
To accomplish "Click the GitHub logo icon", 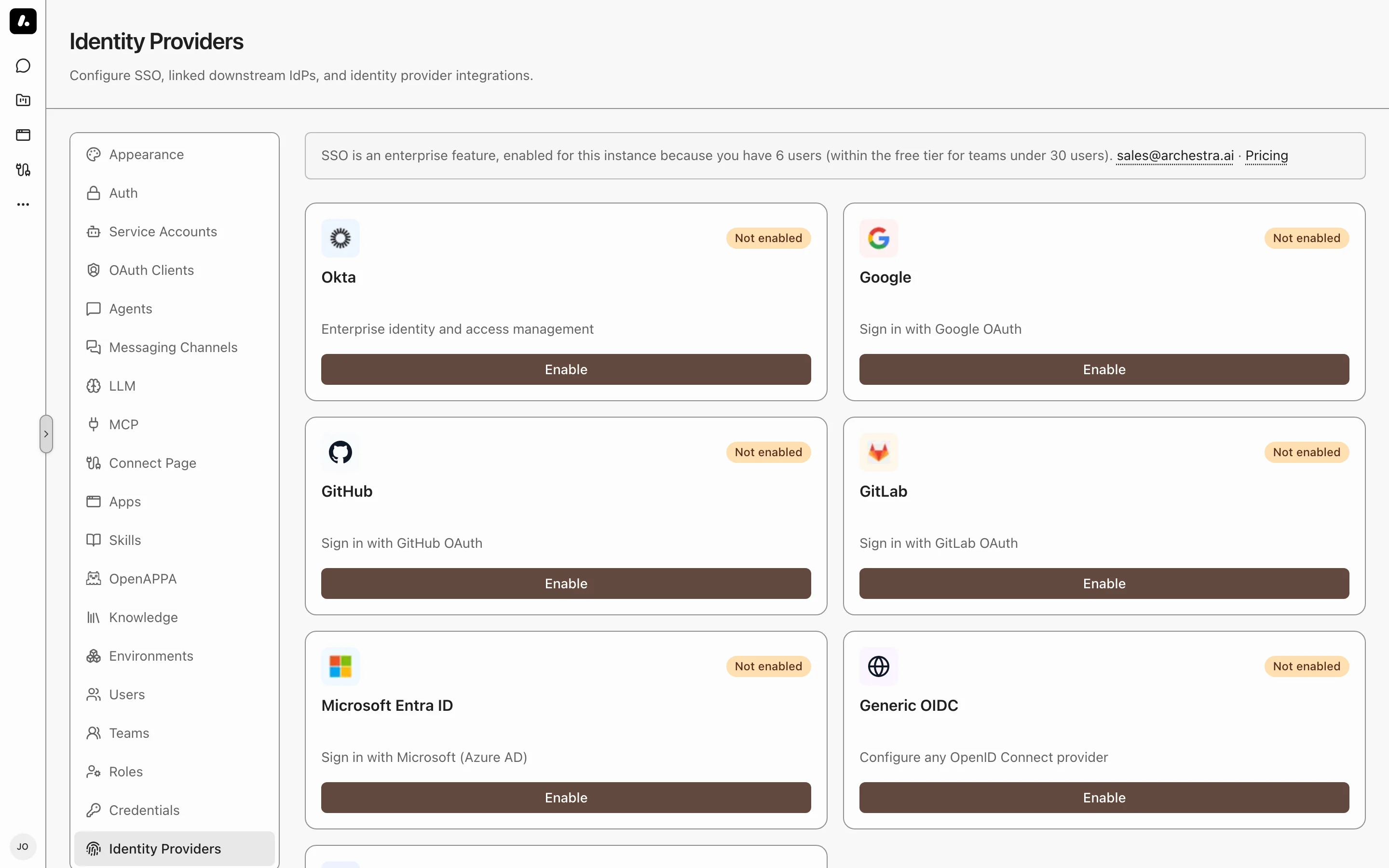I will click(340, 452).
